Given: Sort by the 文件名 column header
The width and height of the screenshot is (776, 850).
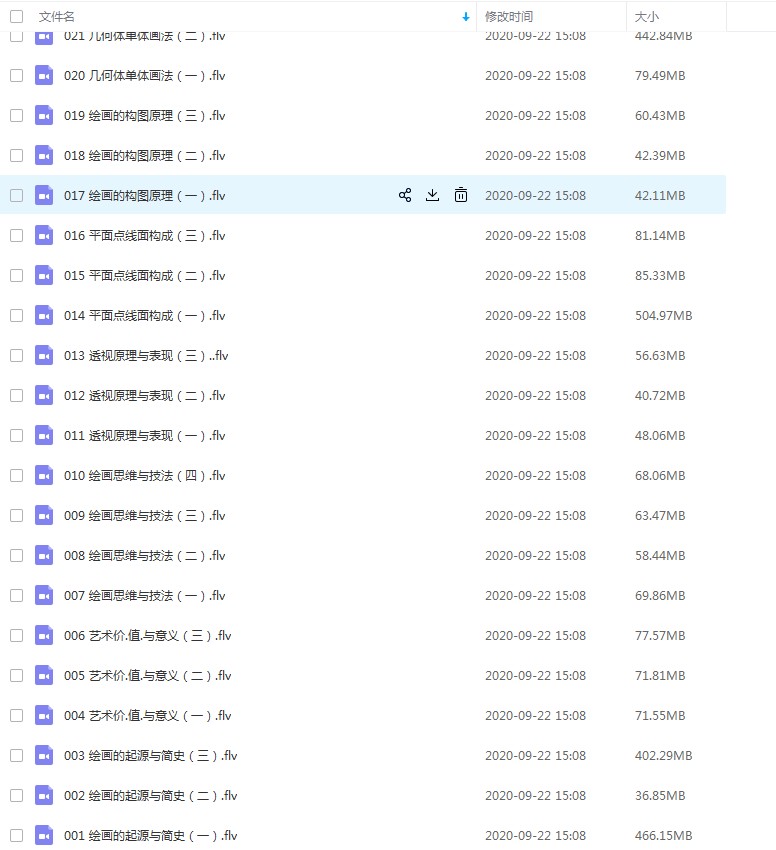Looking at the screenshot, I should (56, 17).
